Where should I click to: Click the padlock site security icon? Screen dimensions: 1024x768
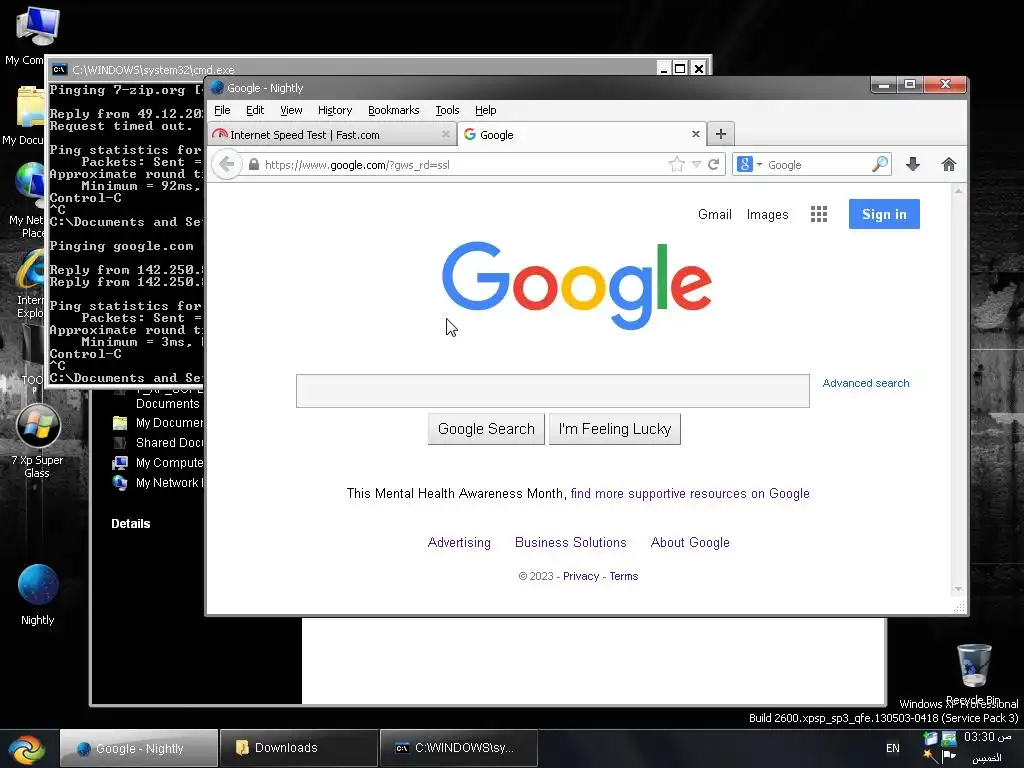tap(254, 165)
